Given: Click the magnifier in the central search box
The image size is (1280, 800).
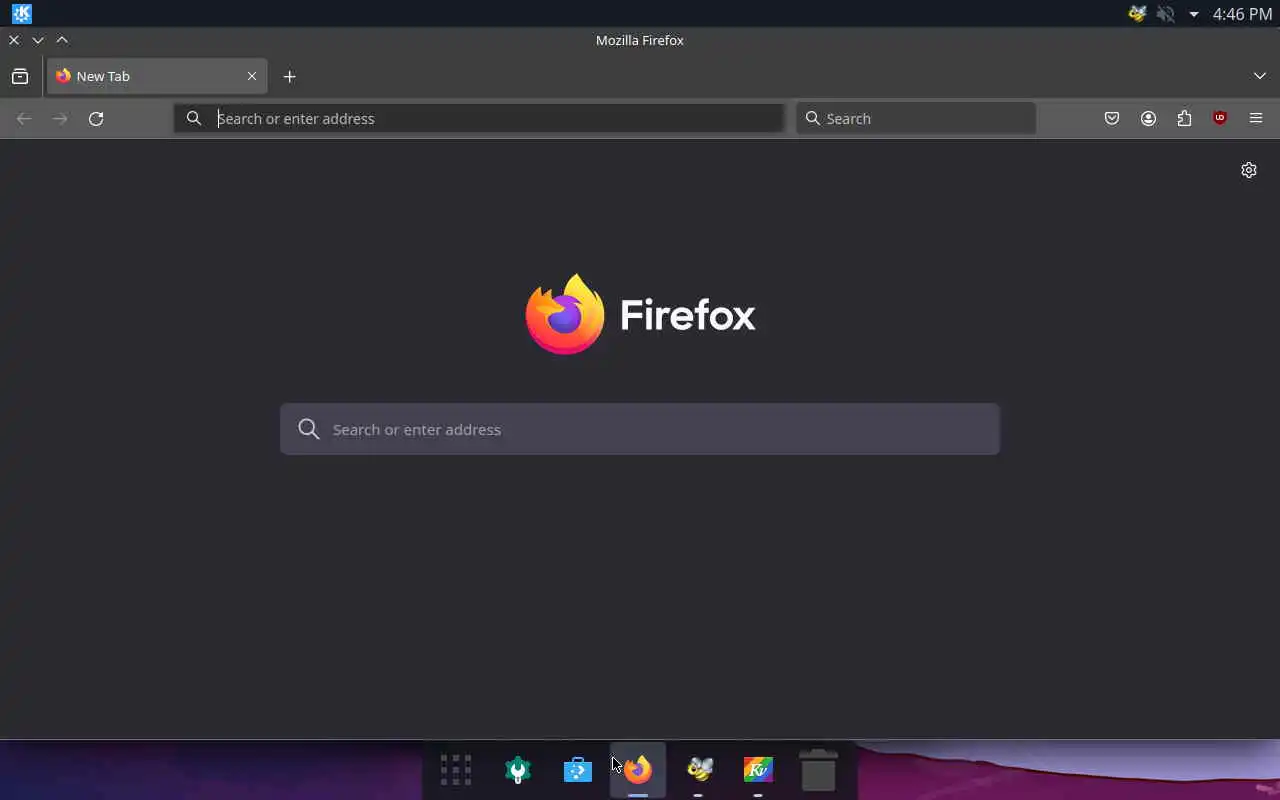Looking at the screenshot, I should [x=309, y=429].
